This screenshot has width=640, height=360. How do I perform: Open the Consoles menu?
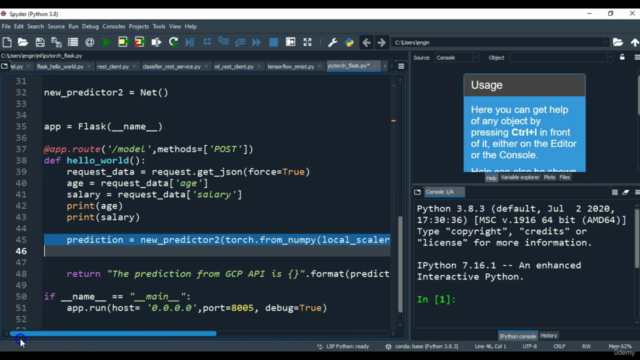(114, 27)
